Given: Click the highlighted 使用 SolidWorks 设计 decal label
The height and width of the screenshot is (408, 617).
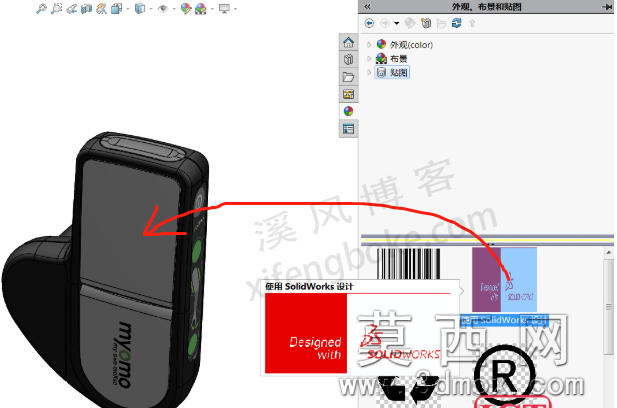Looking at the screenshot, I should point(504,320).
